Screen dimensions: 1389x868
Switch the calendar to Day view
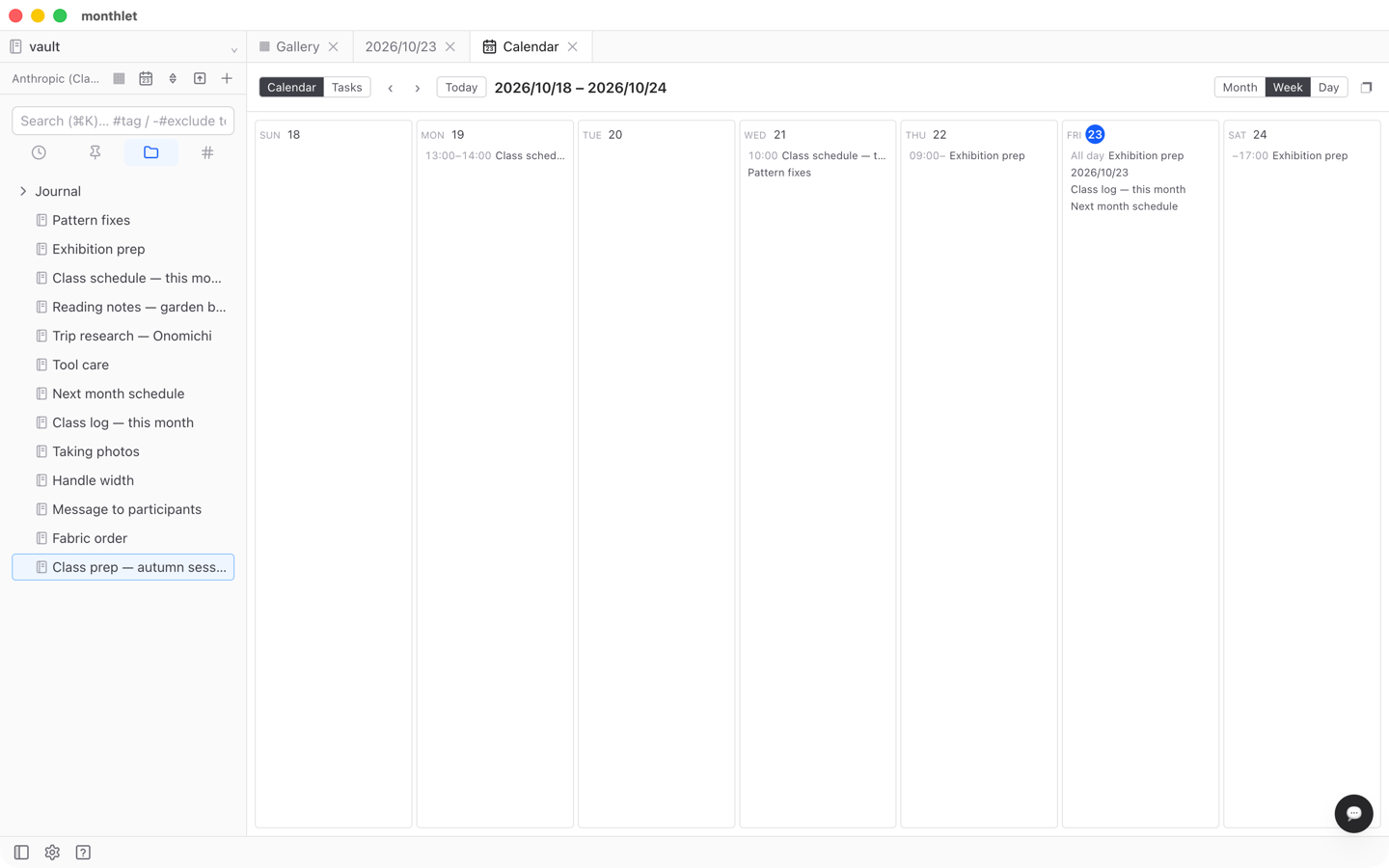pos(1328,87)
